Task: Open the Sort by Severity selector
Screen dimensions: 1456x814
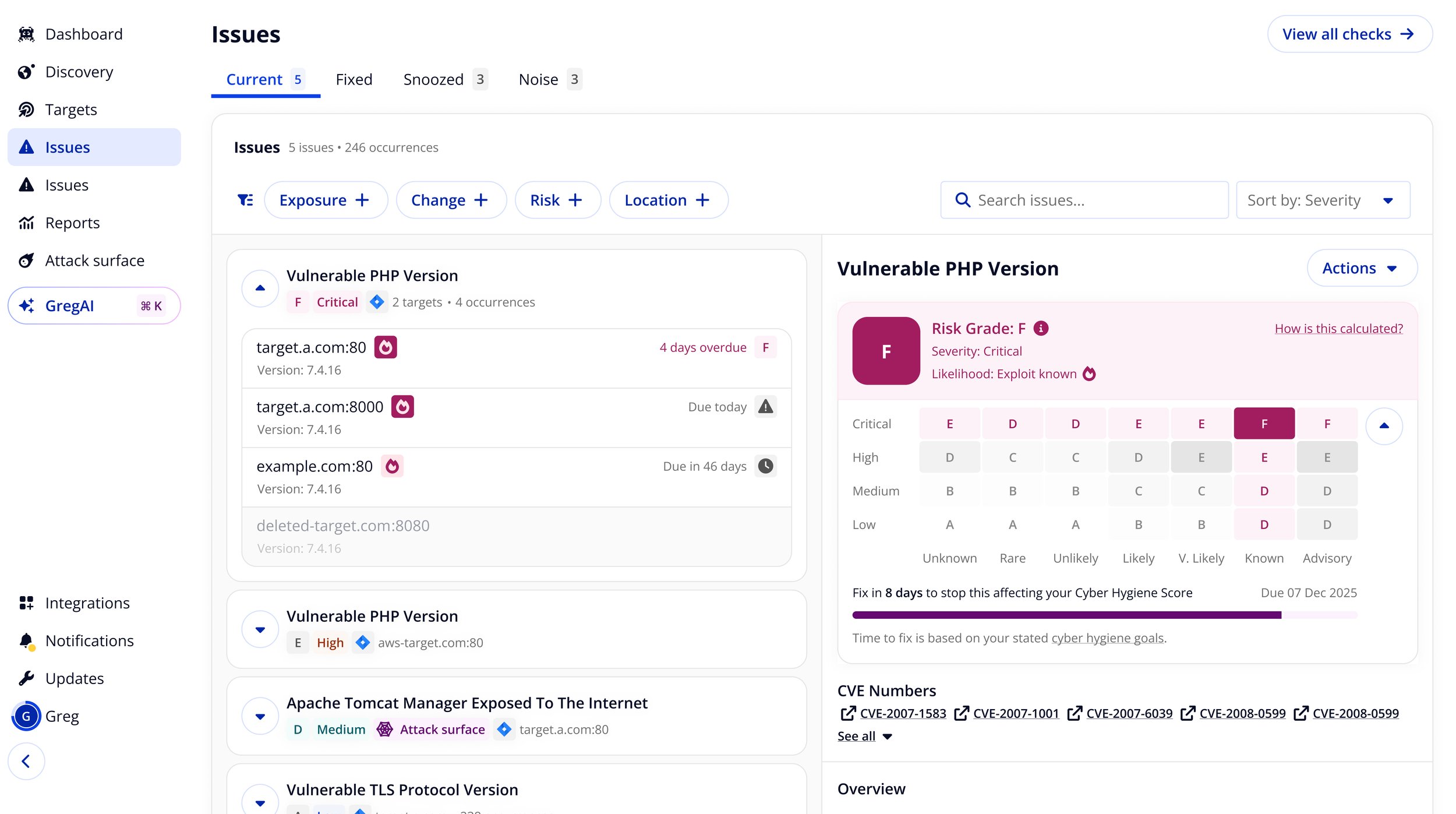Action: [1322, 199]
